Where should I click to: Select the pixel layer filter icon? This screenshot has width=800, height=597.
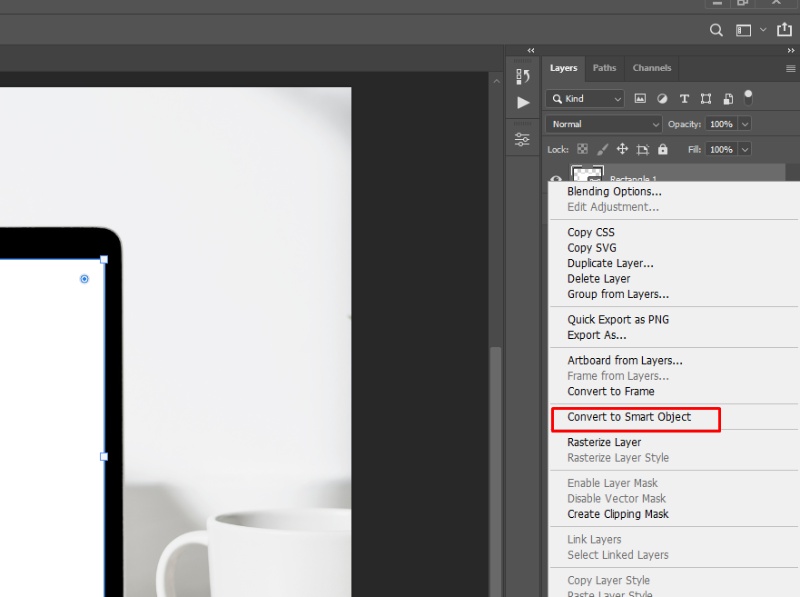(x=640, y=98)
